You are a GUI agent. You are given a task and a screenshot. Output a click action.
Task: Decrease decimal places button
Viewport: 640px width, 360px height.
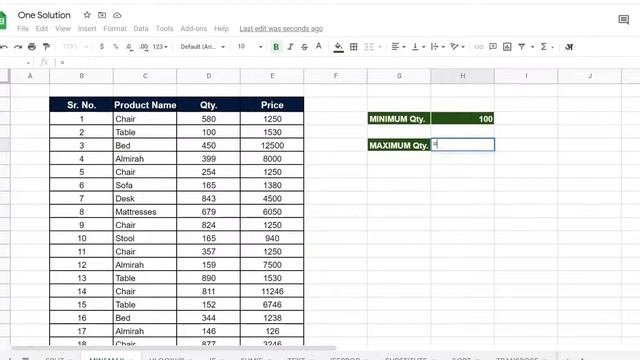pyautogui.click(x=129, y=47)
